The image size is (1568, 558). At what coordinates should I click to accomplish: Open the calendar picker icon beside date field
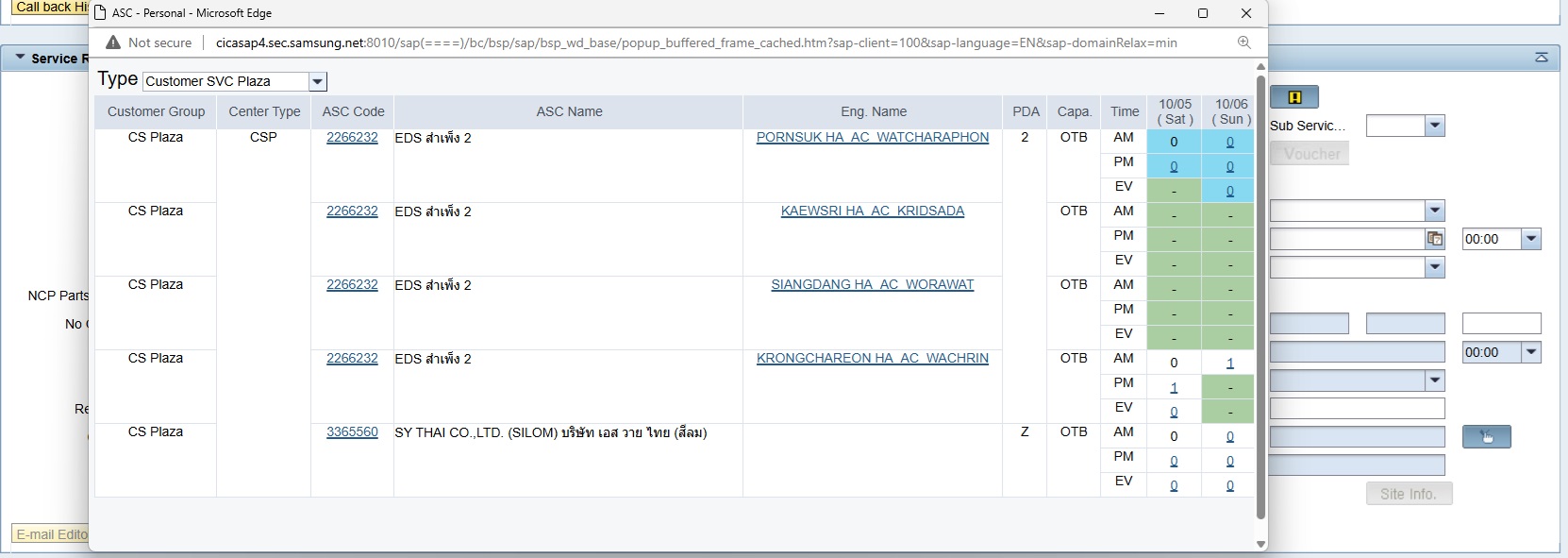(x=1435, y=239)
